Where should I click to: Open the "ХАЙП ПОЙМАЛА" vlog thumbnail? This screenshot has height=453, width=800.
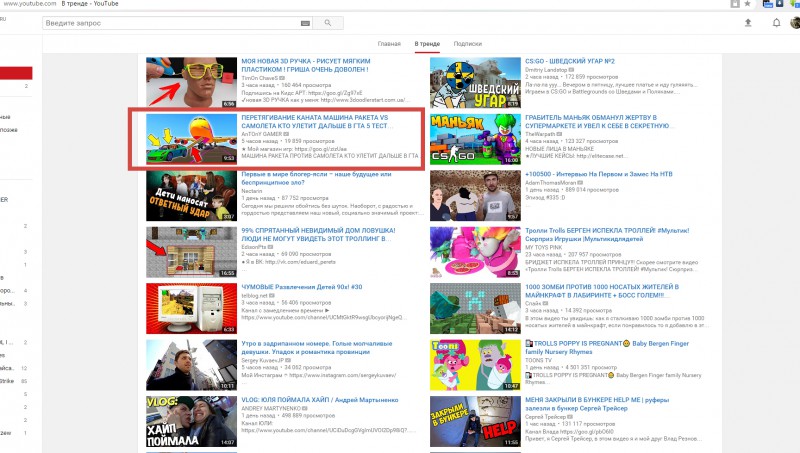pyautogui.click(x=191, y=421)
